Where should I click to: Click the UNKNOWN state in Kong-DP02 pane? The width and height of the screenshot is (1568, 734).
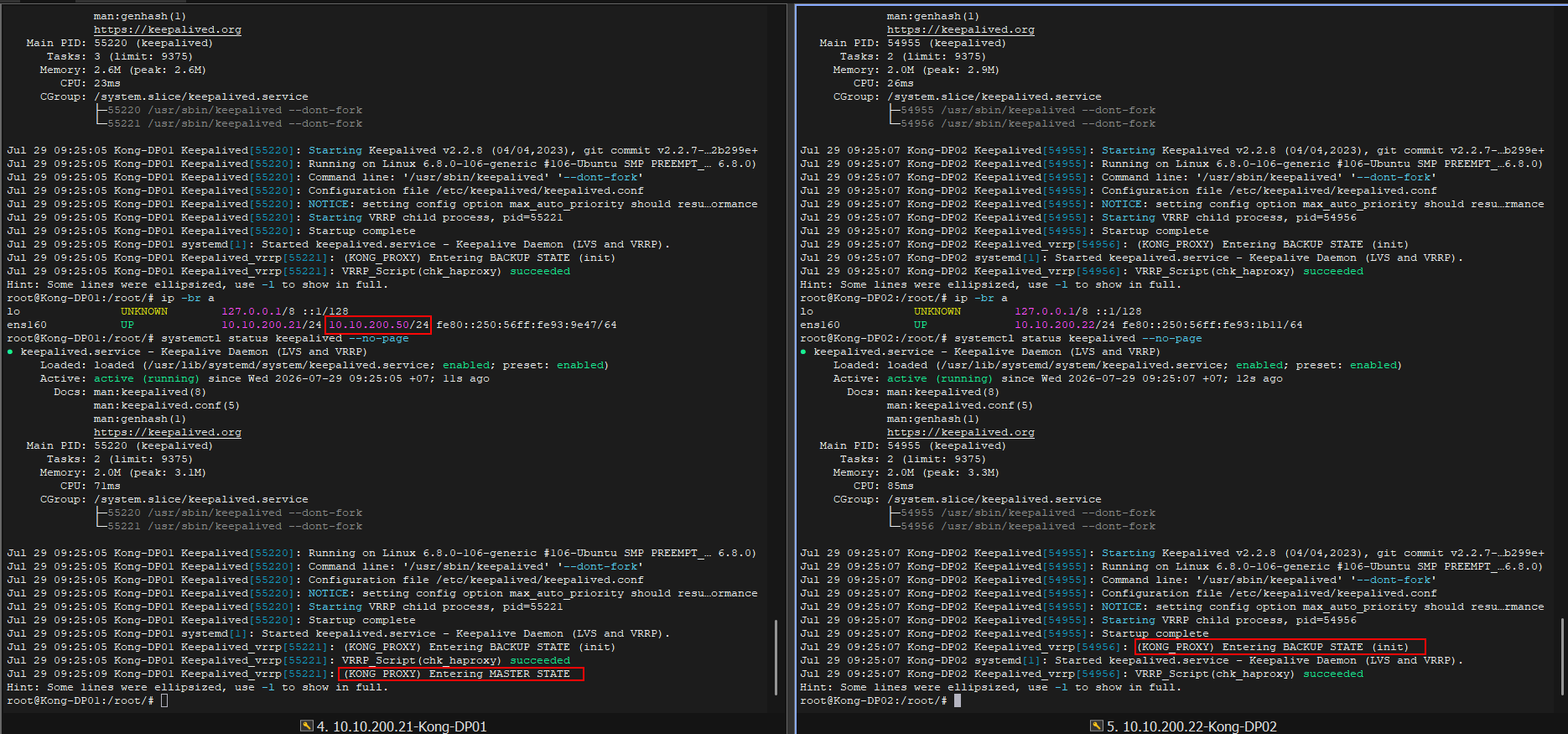pos(937,311)
